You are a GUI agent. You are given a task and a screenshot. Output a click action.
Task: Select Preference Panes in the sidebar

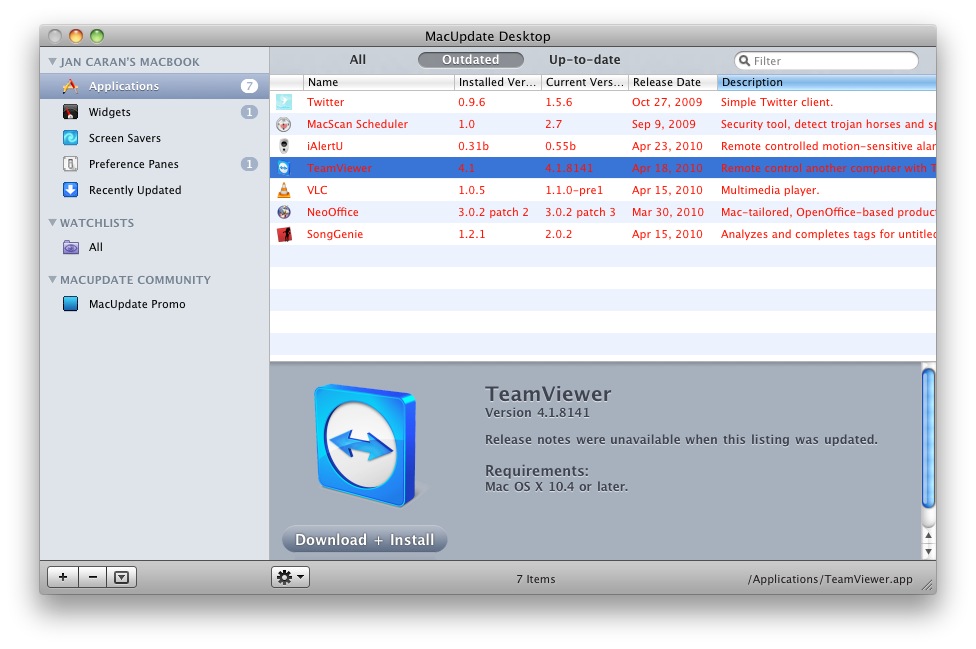pos(154,164)
